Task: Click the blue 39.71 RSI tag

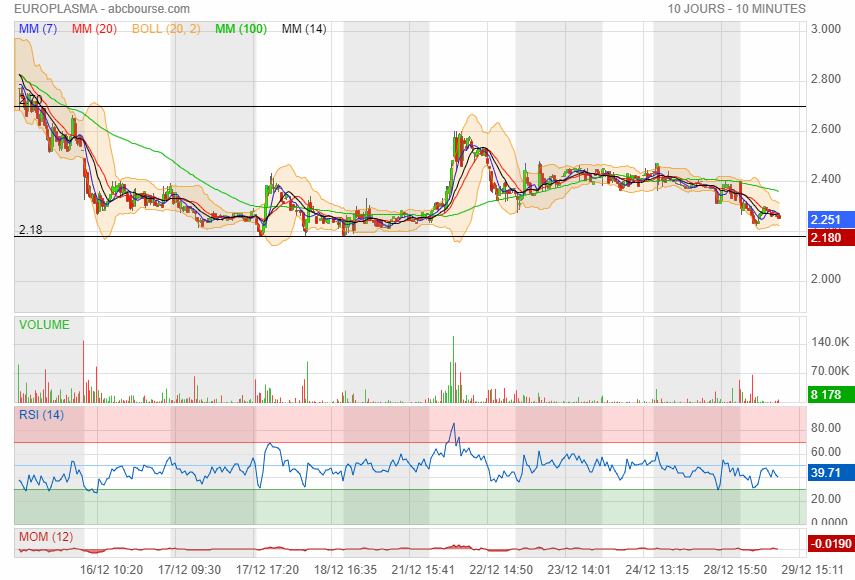Action: pyautogui.click(x=831, y=473)
